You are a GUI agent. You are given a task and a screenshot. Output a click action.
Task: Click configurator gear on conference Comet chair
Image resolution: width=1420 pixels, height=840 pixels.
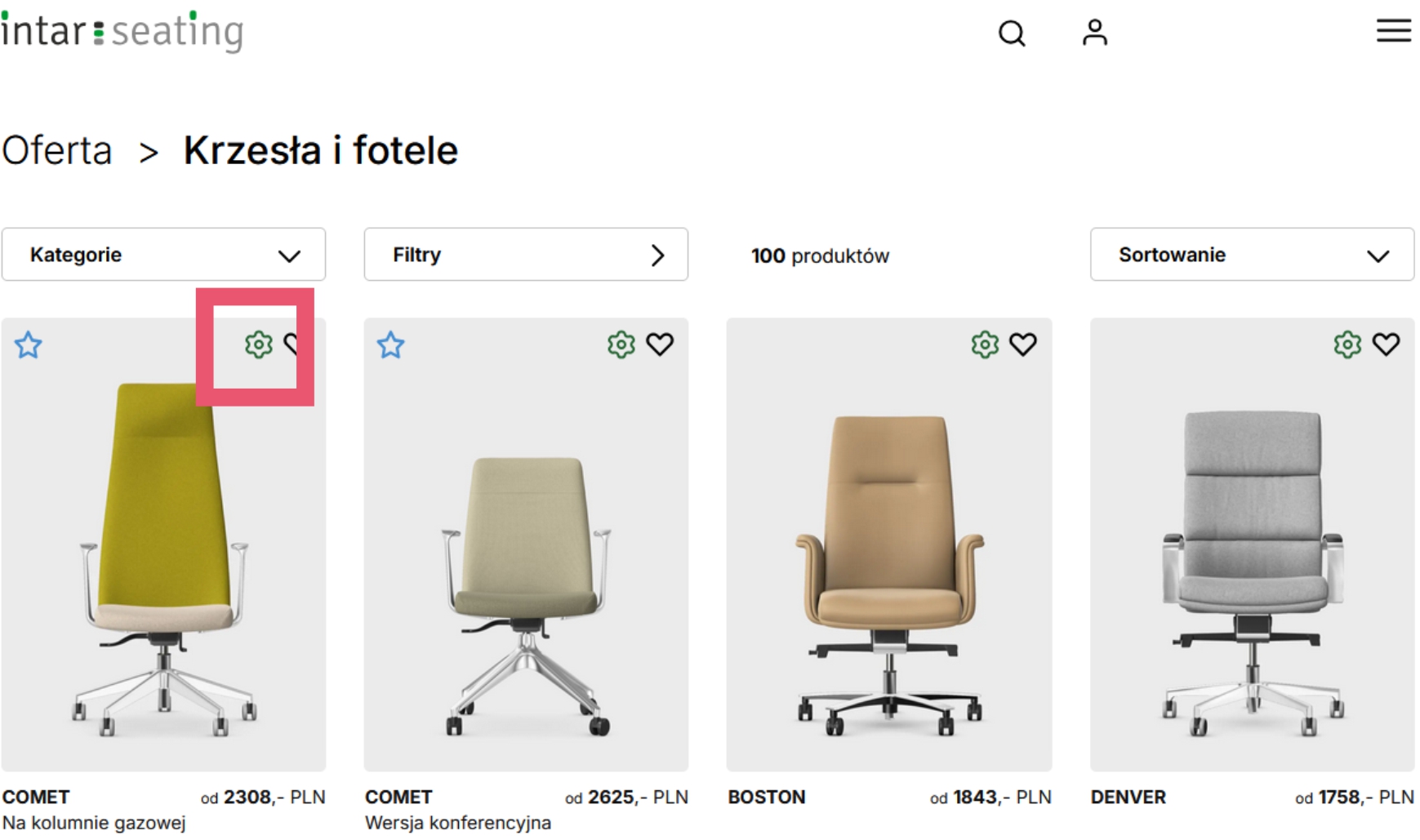coord(621,344)
